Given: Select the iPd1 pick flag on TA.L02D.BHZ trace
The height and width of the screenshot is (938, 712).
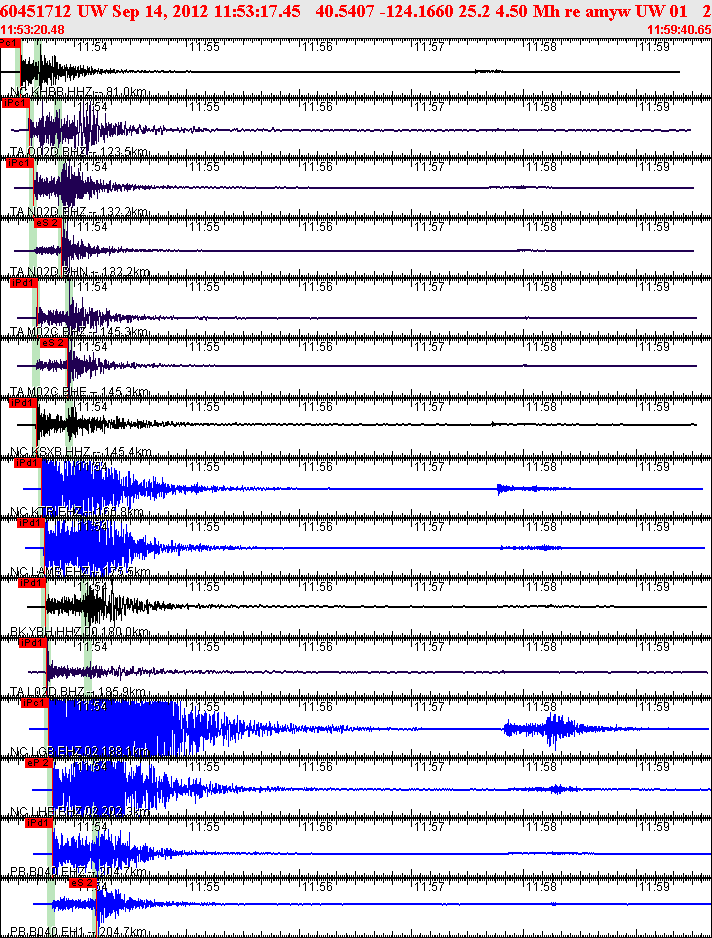Looking at the screenshot, I should point(32,642).
